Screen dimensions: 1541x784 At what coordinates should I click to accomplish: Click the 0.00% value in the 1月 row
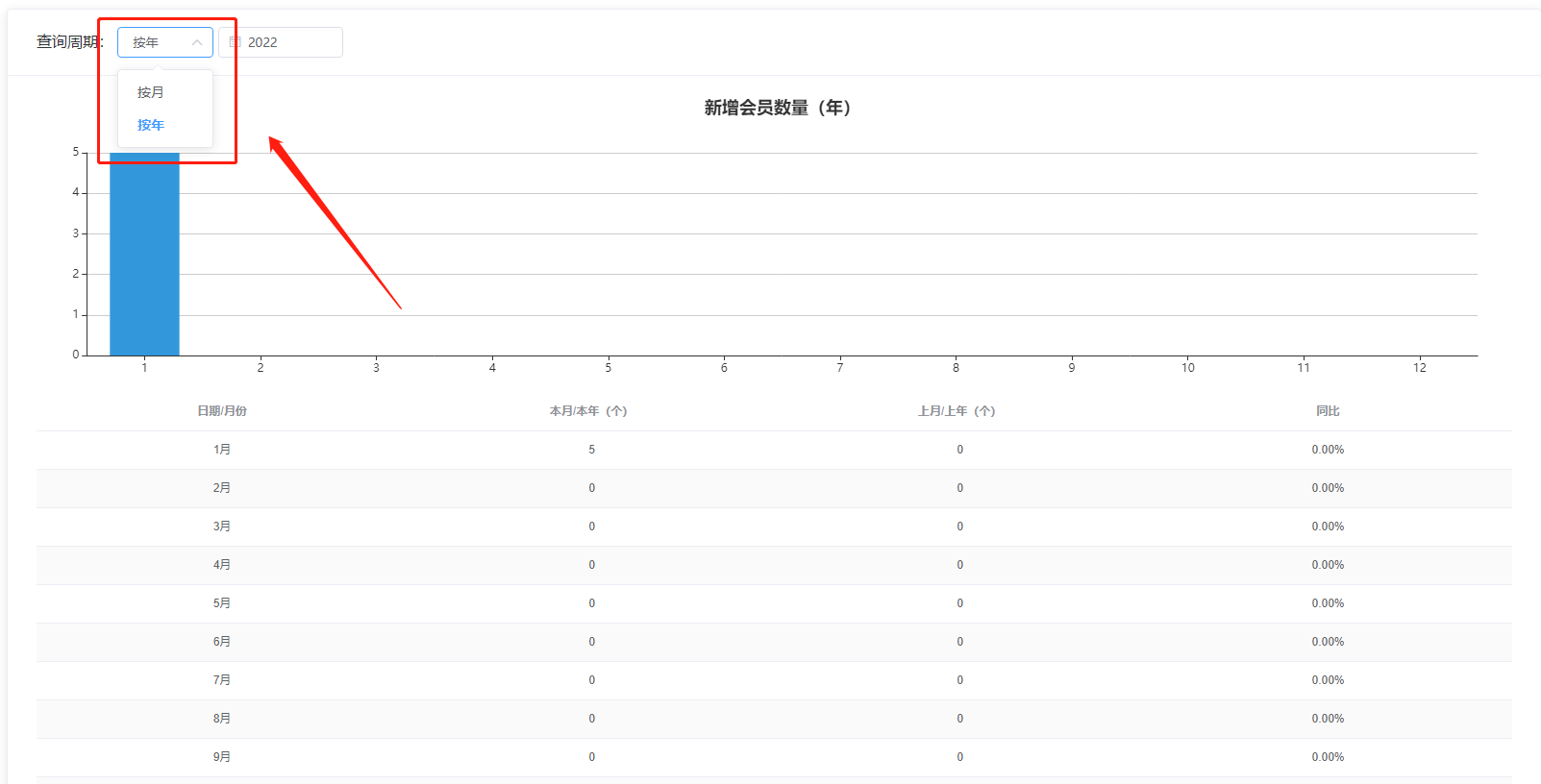click(1328, 450)
